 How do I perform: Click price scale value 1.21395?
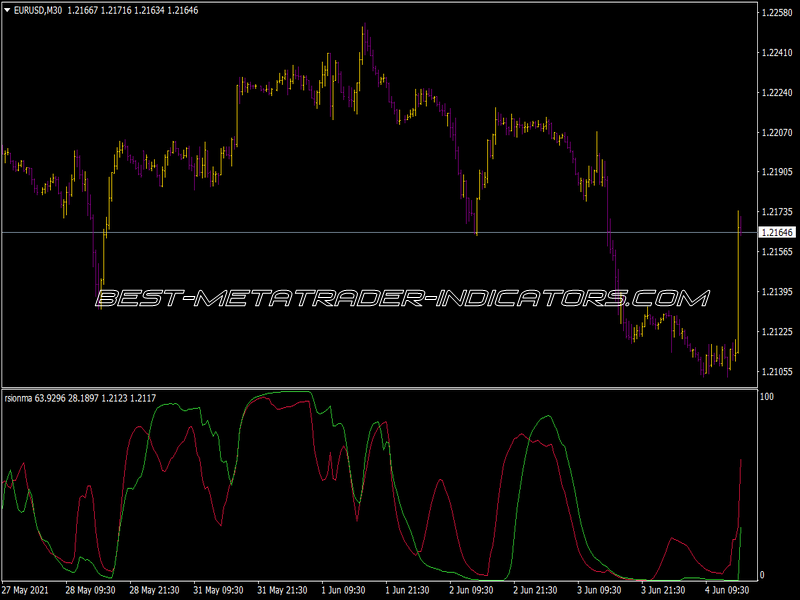click(x=777, y=292)
